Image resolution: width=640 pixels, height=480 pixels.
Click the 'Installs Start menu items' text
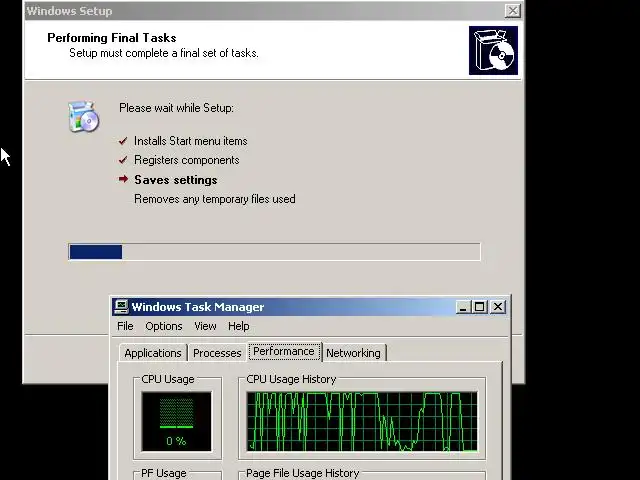191,141
